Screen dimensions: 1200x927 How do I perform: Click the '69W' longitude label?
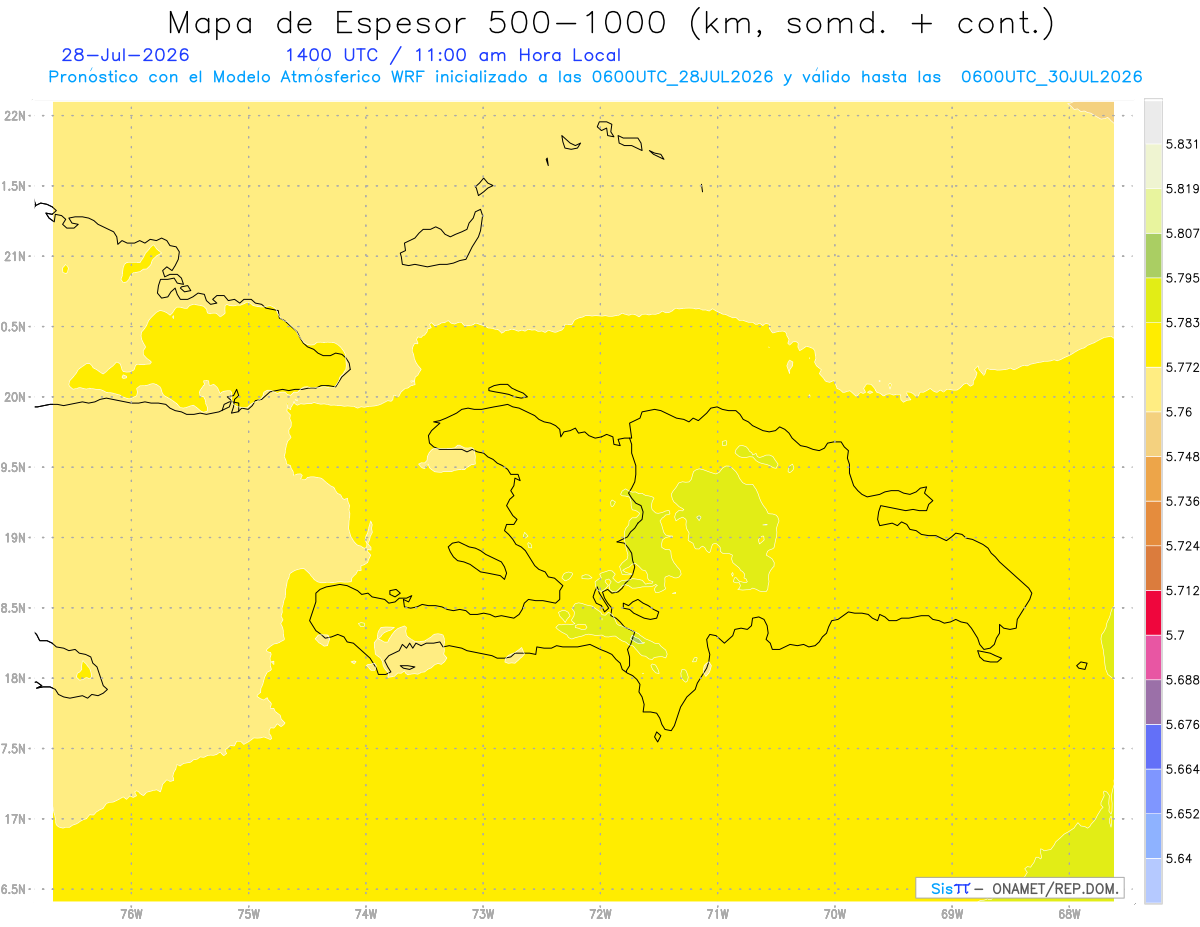pos(951,913)
